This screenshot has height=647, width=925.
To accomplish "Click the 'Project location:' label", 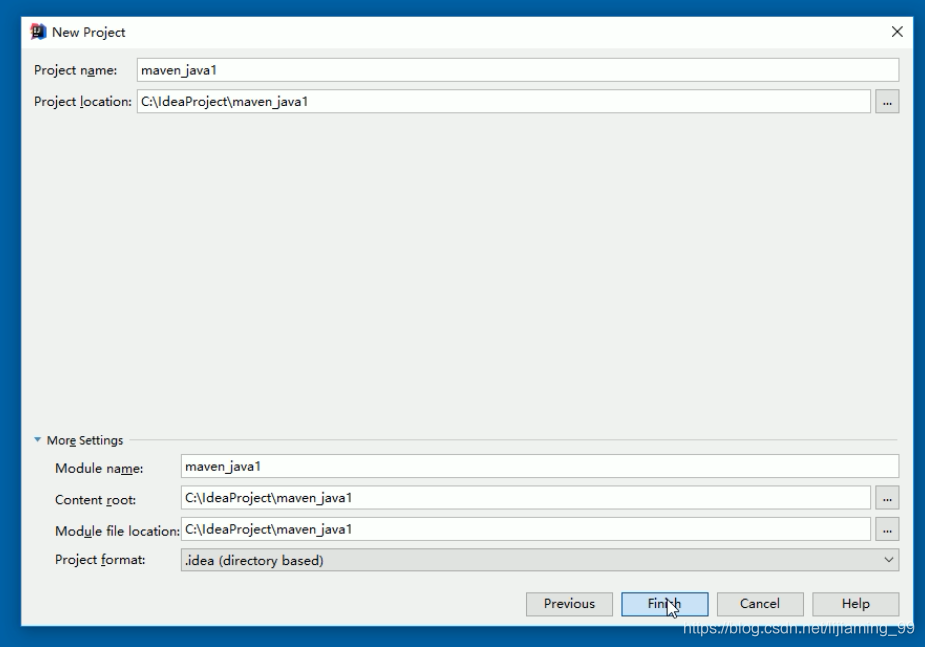I will [x=83, y=101].
